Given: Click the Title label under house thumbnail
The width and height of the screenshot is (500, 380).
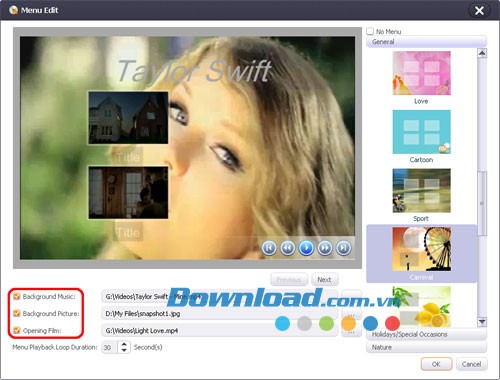Looking at the screenshot, I should tap(128, 157).
